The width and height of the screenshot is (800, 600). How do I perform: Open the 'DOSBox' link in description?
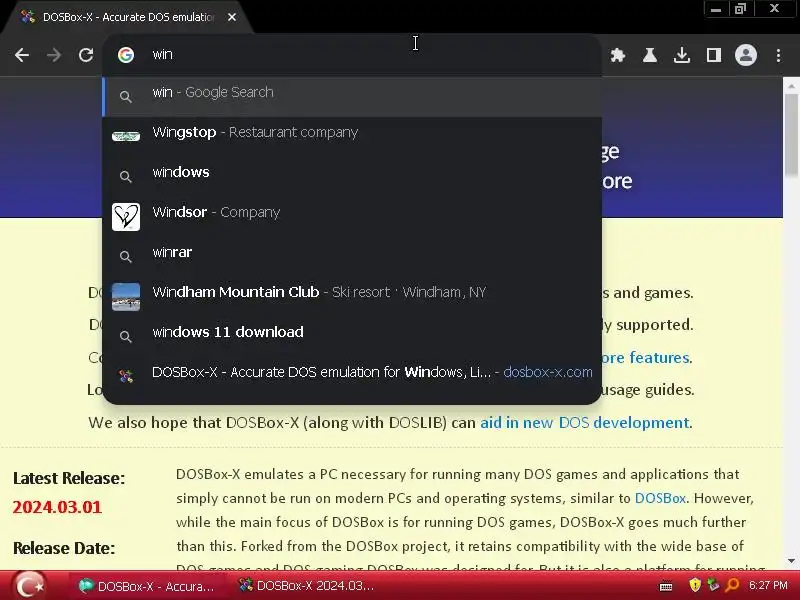pos(660,498)
